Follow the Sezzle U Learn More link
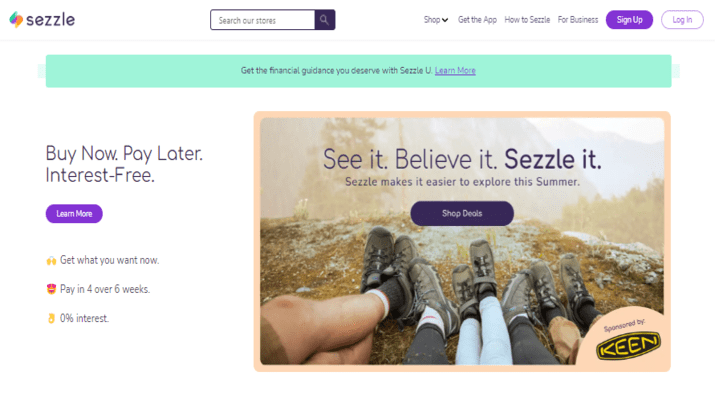Viewport: 715px width, 420px height. [x=455, y=71]
